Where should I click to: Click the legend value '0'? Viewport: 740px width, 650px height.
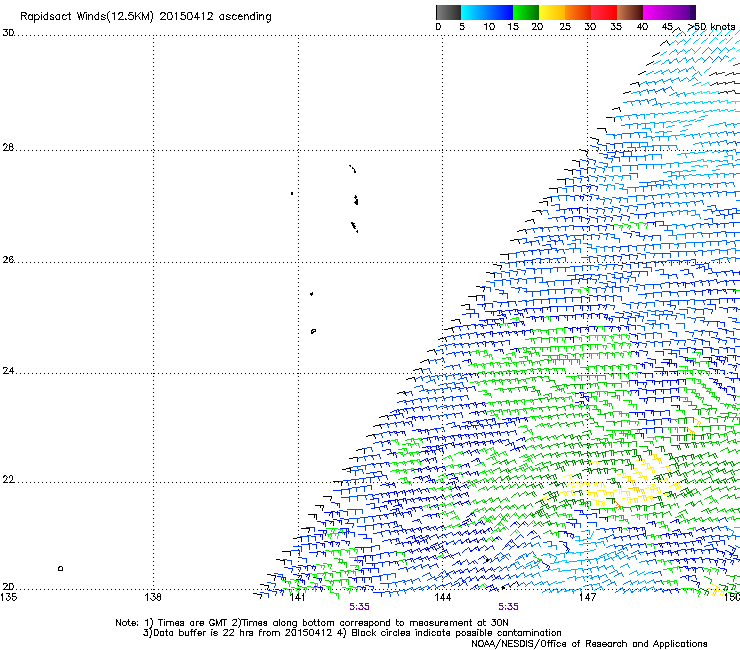[438, 27]
